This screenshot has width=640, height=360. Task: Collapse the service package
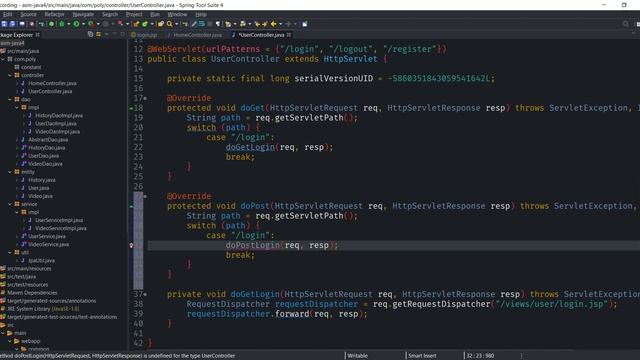[10, 204]
